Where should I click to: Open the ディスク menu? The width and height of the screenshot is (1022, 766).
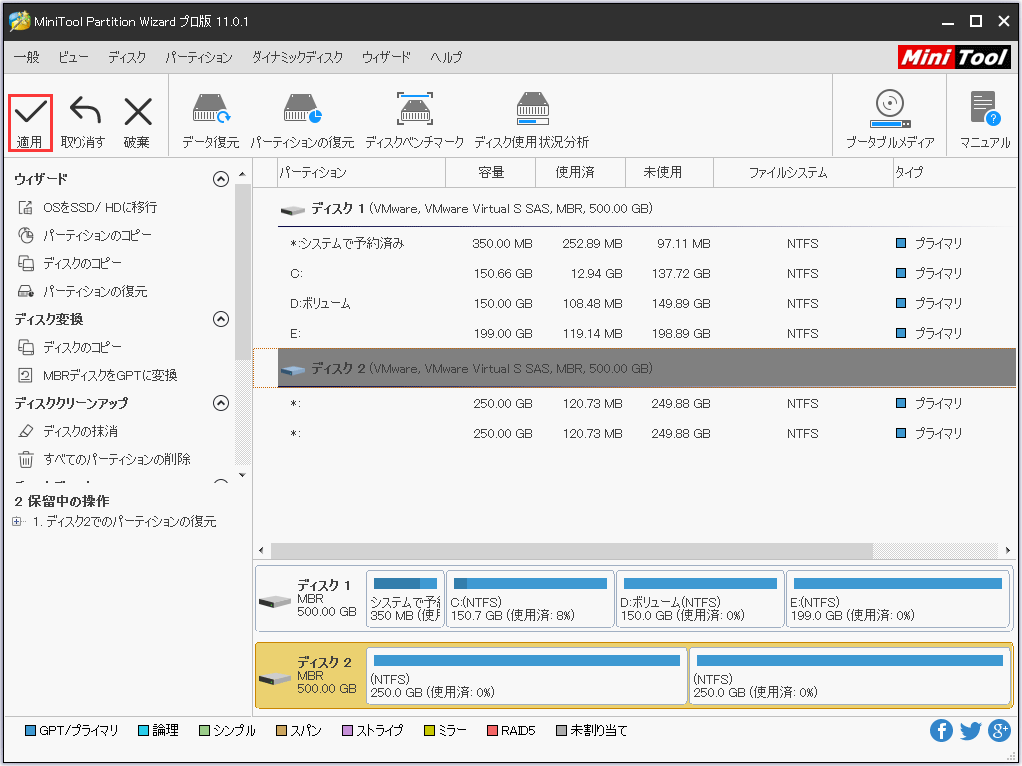pyautogui.click(x=127, y=57)
